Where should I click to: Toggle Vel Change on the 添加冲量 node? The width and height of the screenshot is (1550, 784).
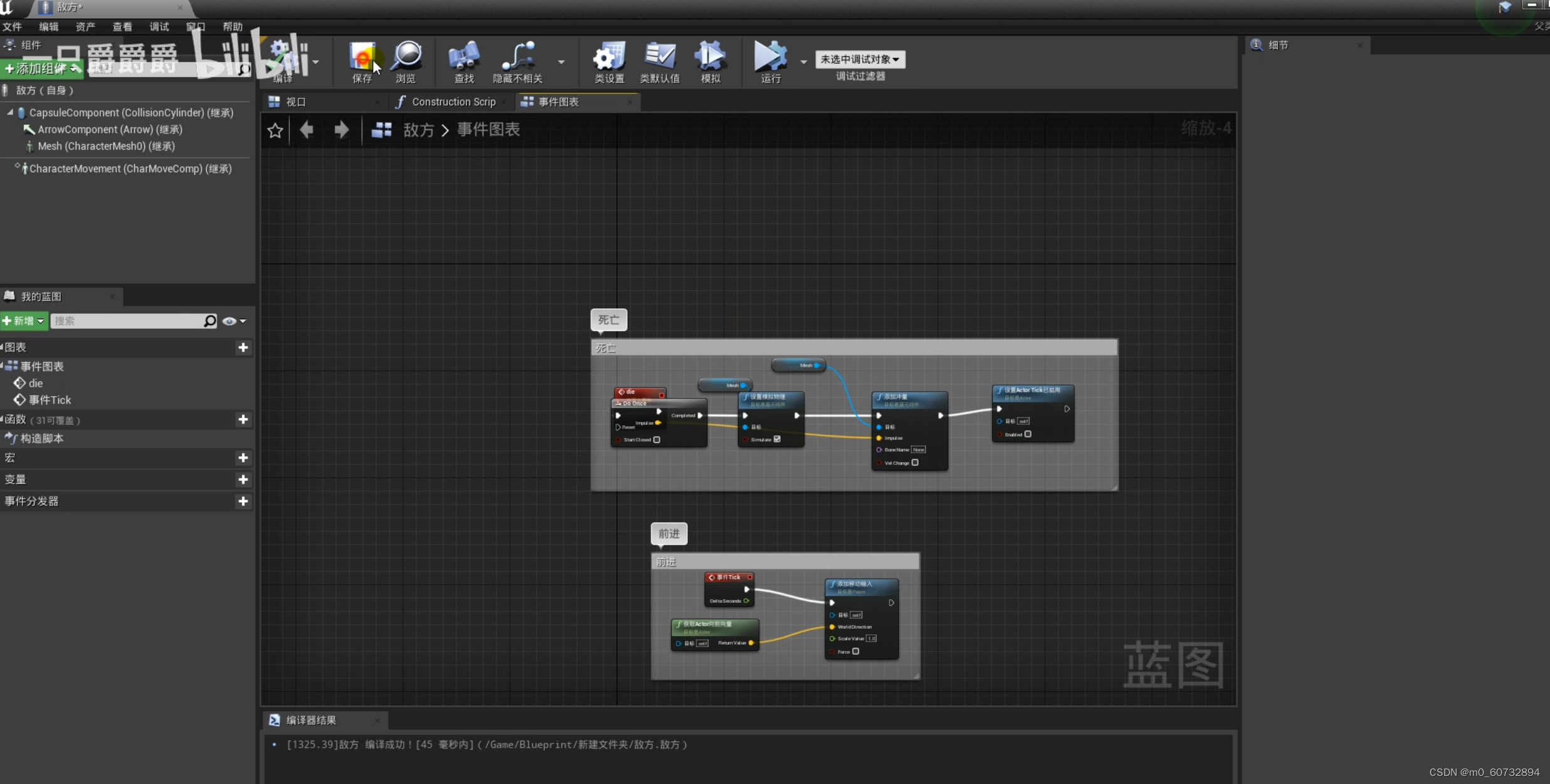[x=915, y=462]
